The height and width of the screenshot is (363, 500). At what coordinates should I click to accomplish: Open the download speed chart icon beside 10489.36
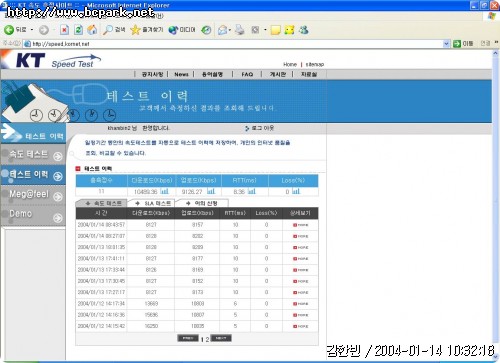165,191
